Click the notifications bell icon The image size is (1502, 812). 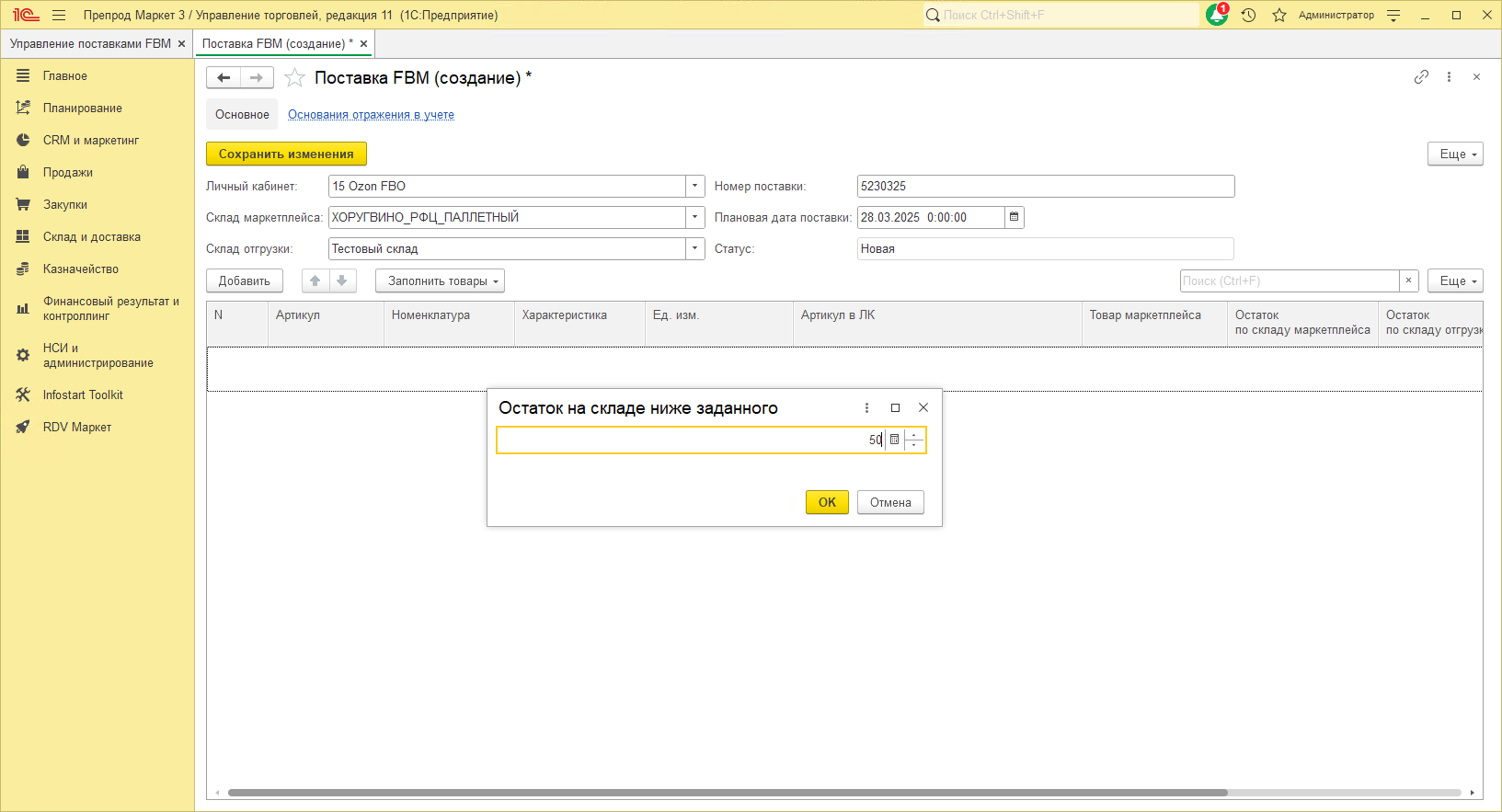1217,15
